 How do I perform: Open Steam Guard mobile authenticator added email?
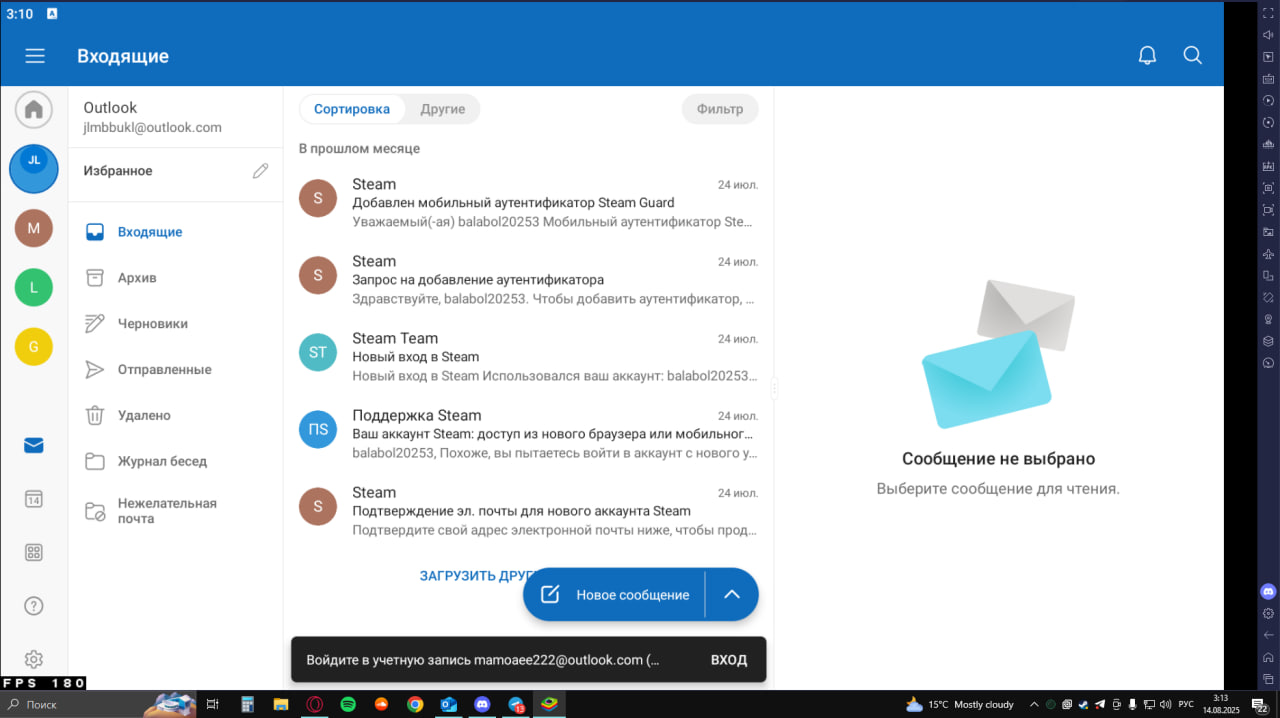tap(528, 203)
